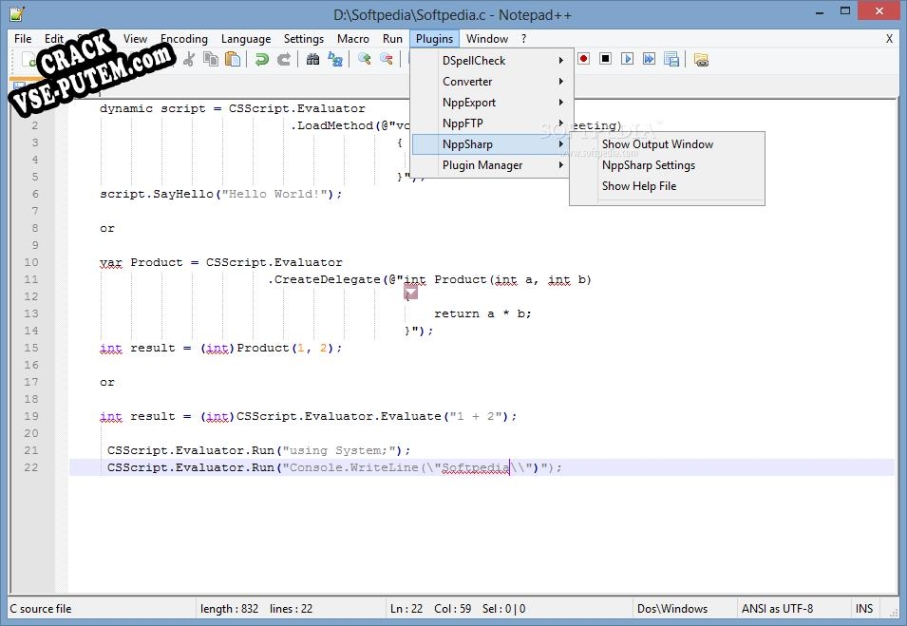Image resolution: width=907 pixels, height=626 pixels.
Task: Click 'length : 832' in the status bar
Action: click(x=229, y=609)
